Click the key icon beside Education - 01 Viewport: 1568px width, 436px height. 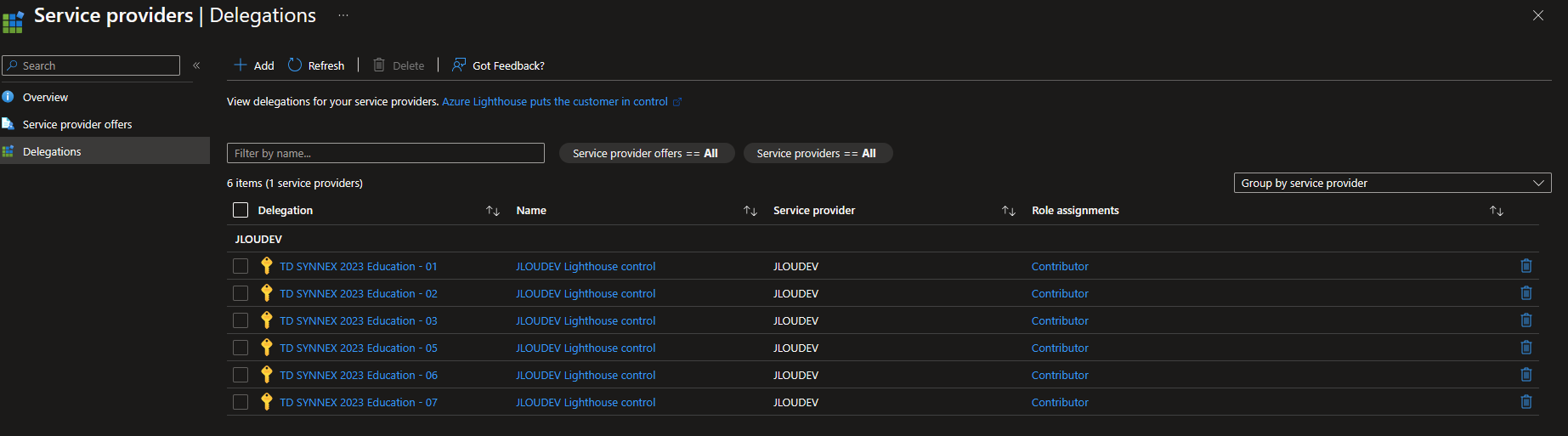(266, 266)
